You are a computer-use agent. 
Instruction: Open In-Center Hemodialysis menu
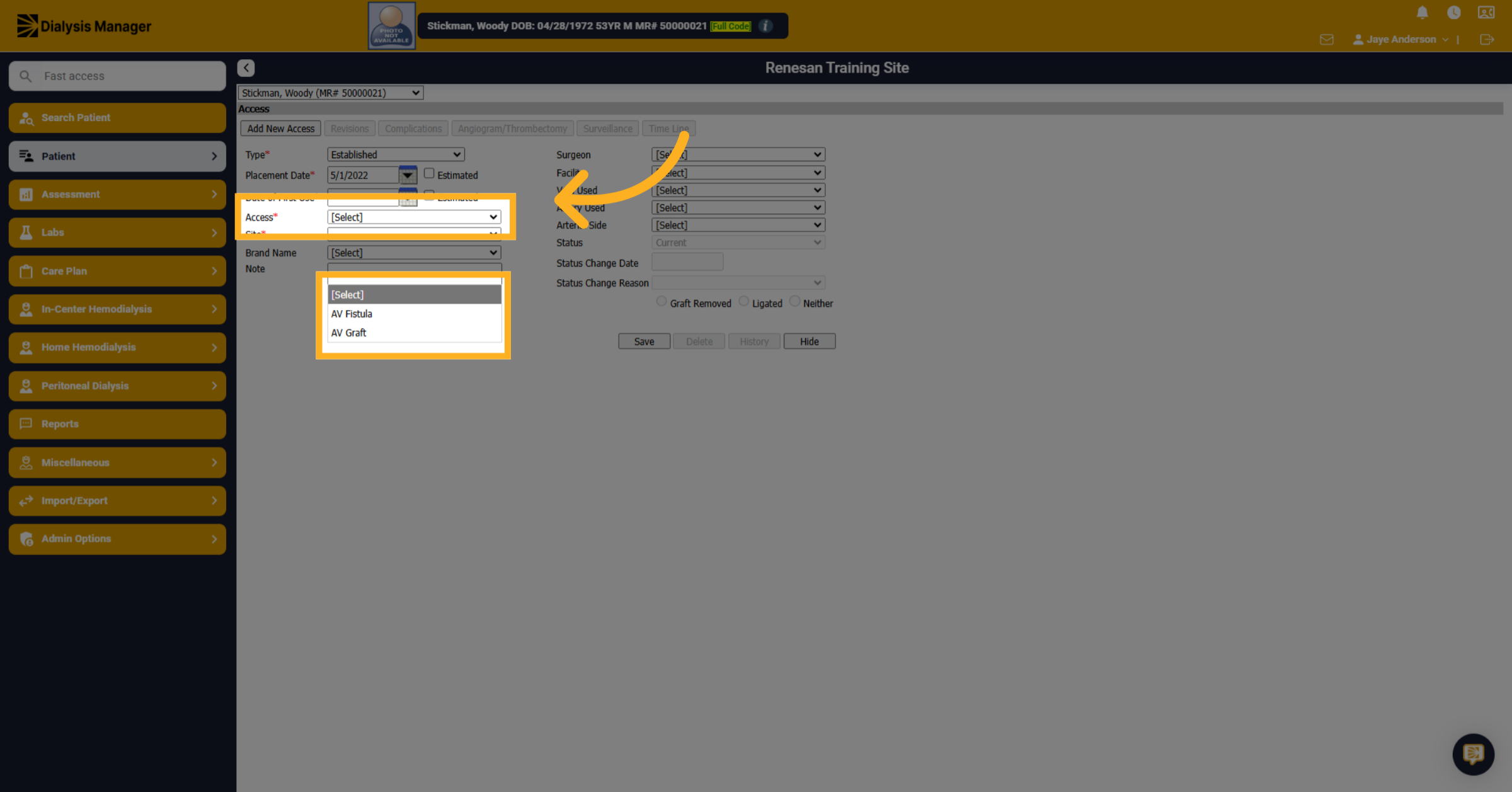(117, 309)
